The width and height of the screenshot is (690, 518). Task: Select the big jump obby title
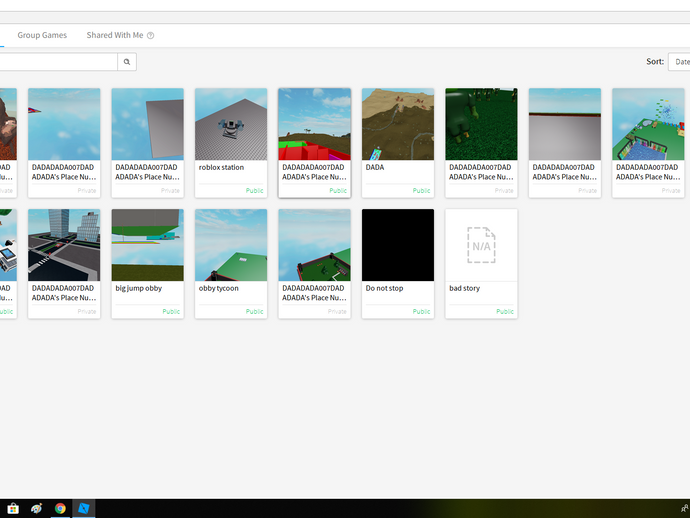pos(139,288)
